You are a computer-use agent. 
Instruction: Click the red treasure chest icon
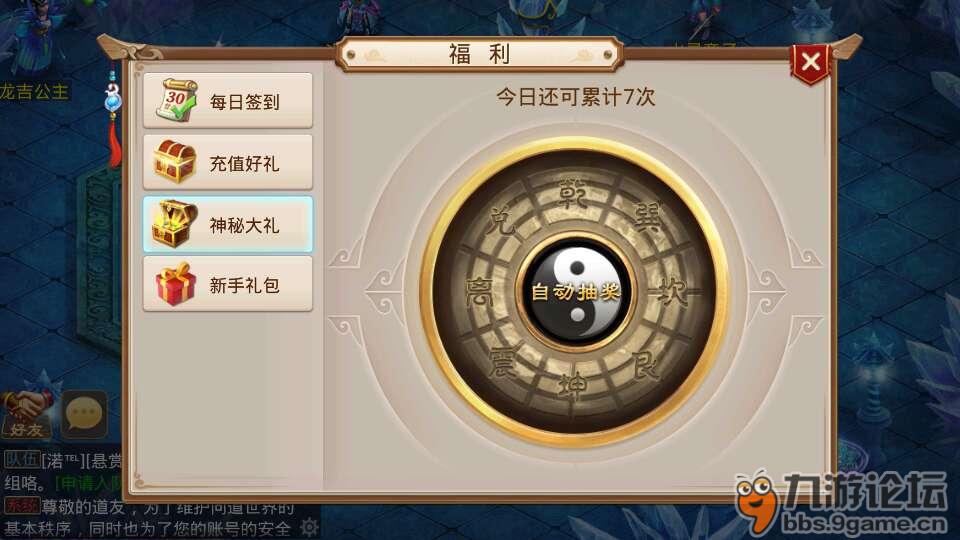[x=176, y=162]
